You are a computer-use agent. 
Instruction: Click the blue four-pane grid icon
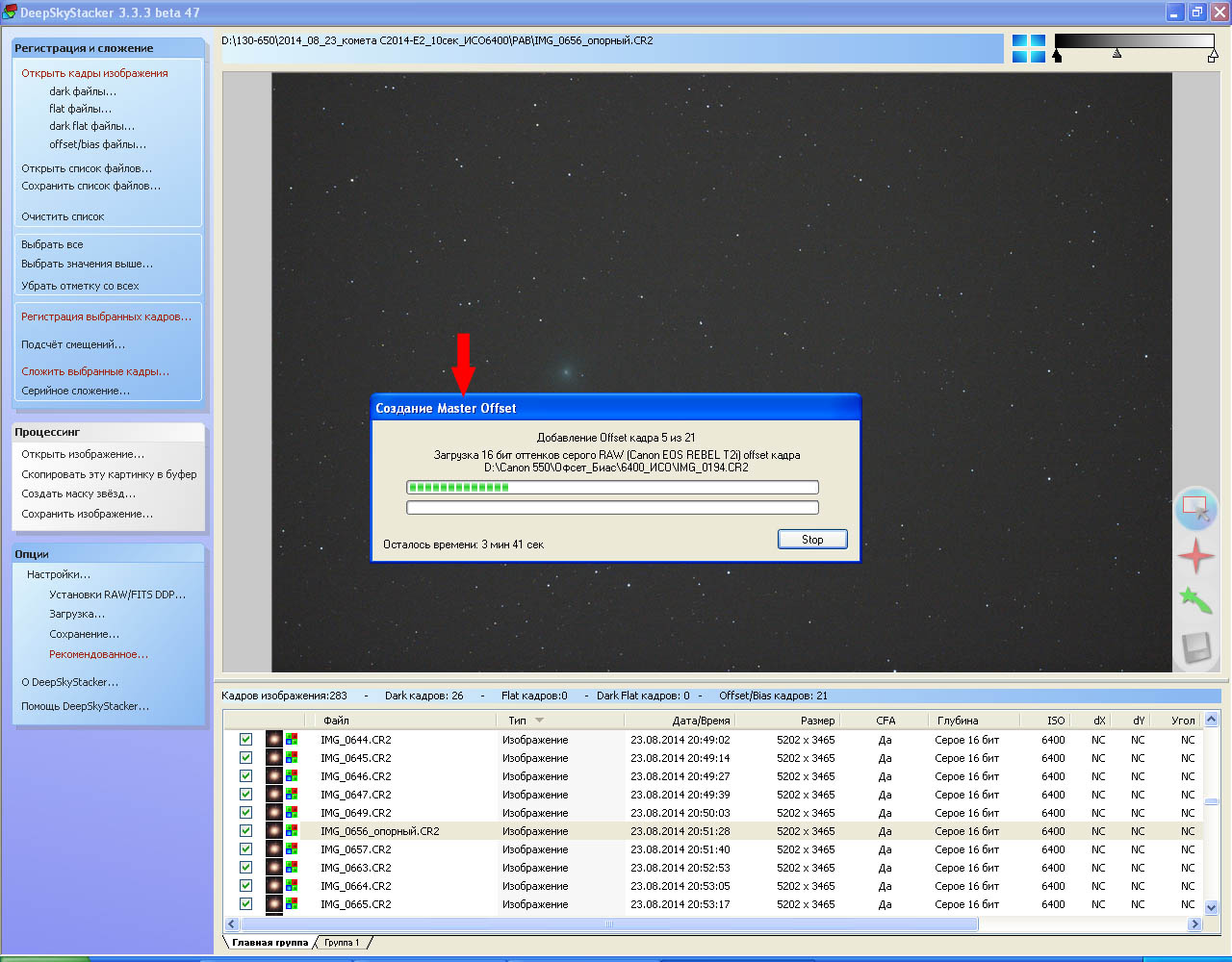pos(1028,49)
